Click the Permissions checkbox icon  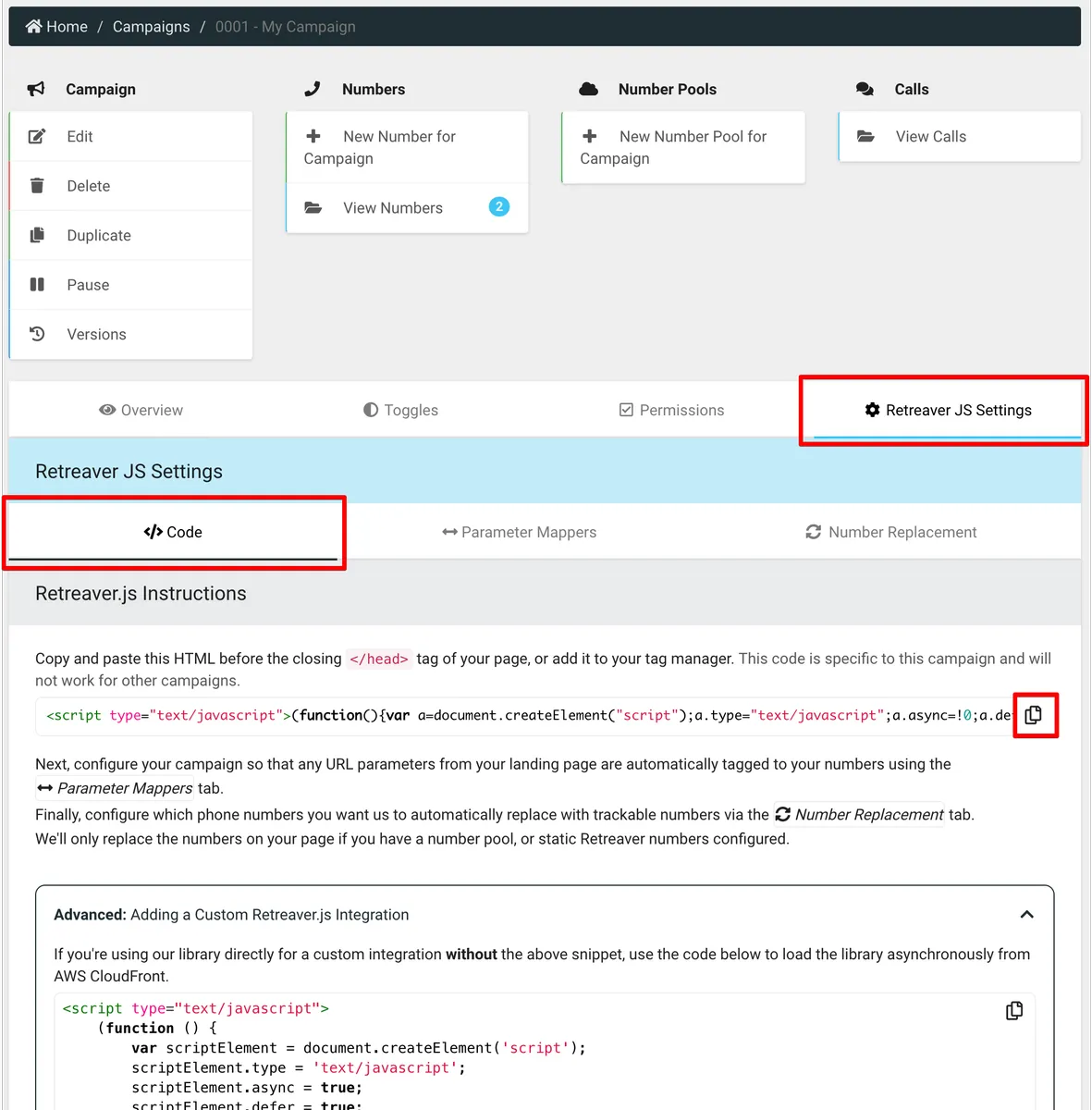click(x=626, y=410)
